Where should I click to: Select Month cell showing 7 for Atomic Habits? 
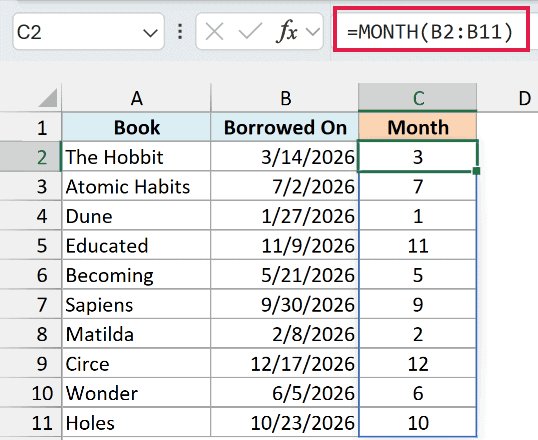click(x=418, y=186)
